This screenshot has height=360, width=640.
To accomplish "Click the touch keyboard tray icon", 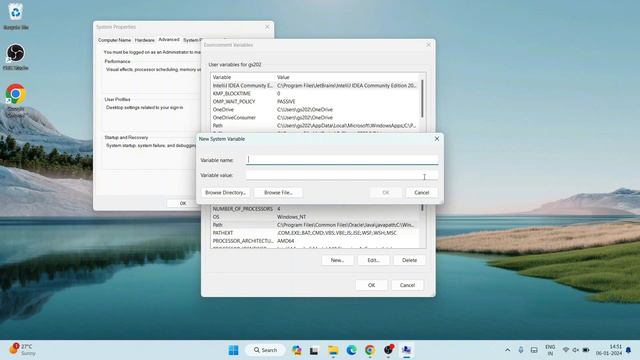I will point(534,350).
